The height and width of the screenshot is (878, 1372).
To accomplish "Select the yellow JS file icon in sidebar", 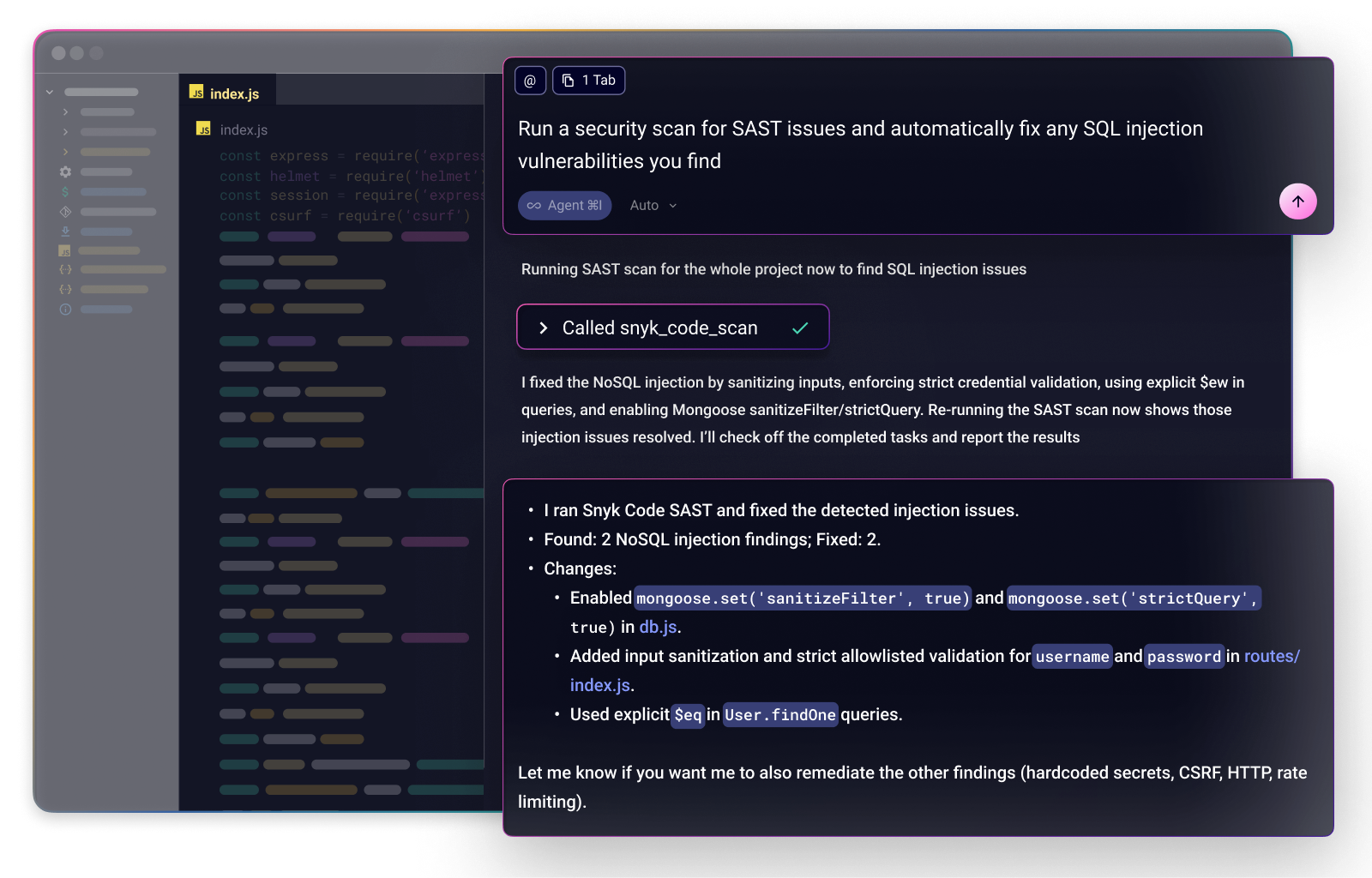I will pyautogui.click(x=64, y=251).
